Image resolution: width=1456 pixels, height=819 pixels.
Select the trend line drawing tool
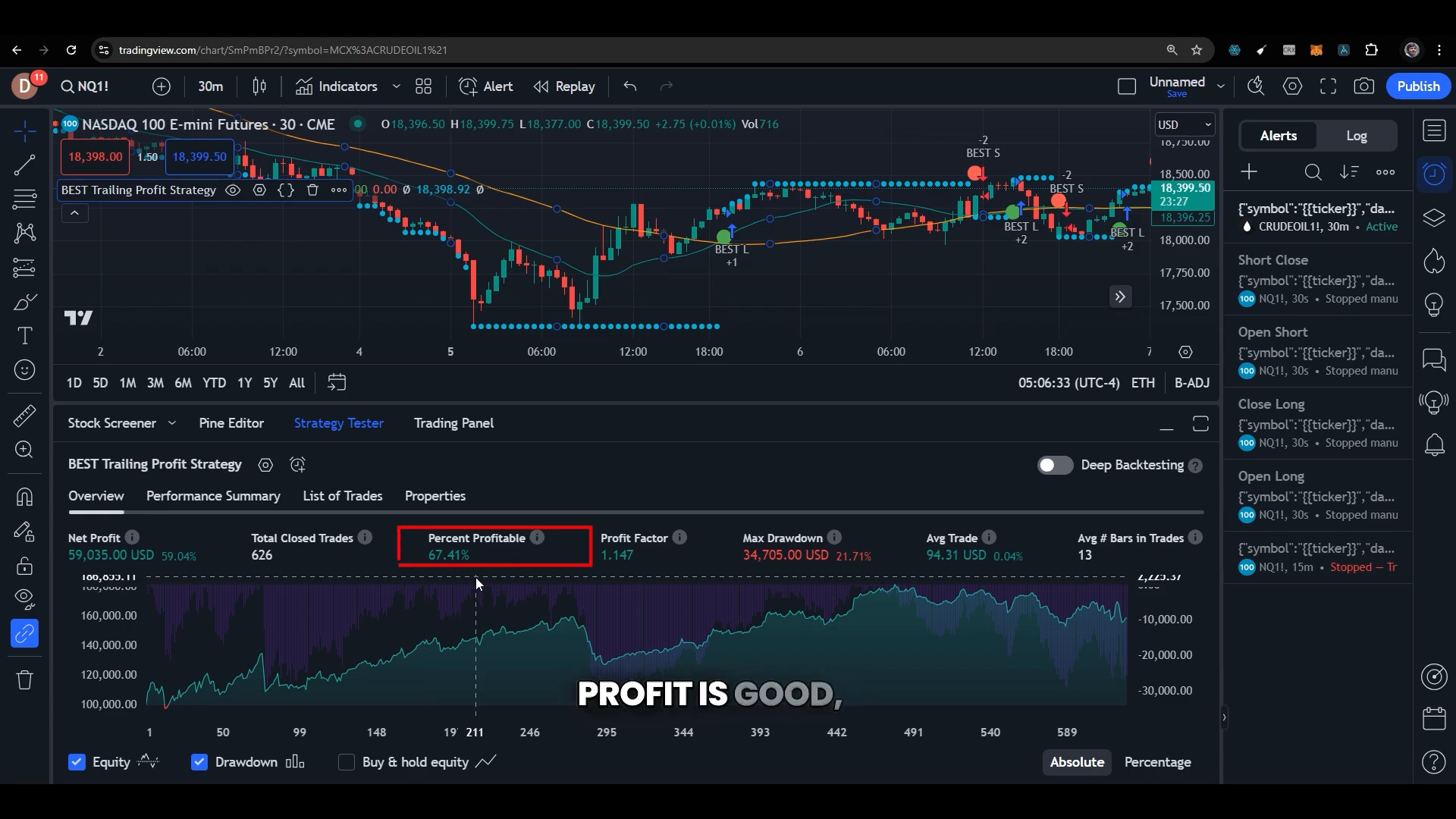coord(24,165)
